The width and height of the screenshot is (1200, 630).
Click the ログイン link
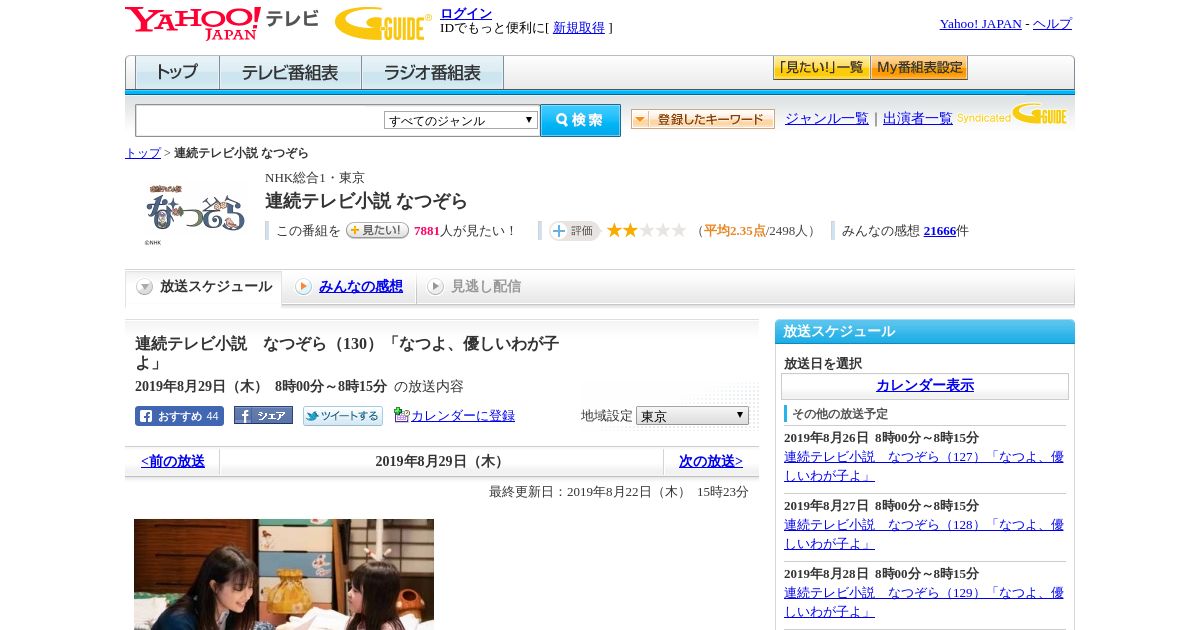coord(466,13)
